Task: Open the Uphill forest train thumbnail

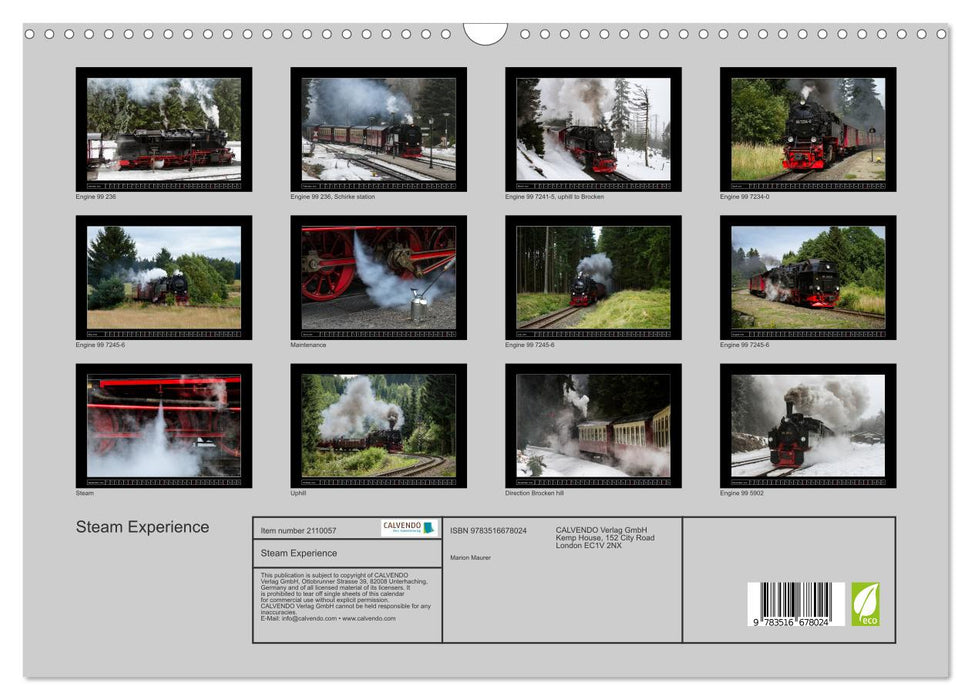Action: [x=378, y=425]
